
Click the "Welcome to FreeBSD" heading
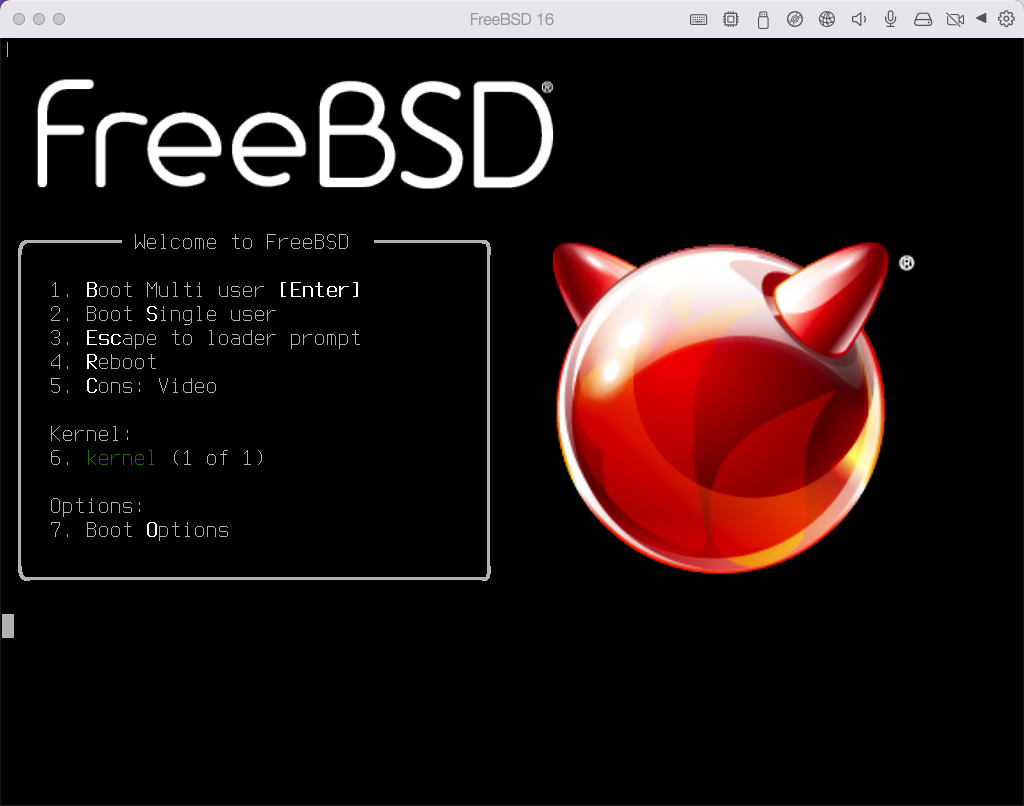[241, 242]
